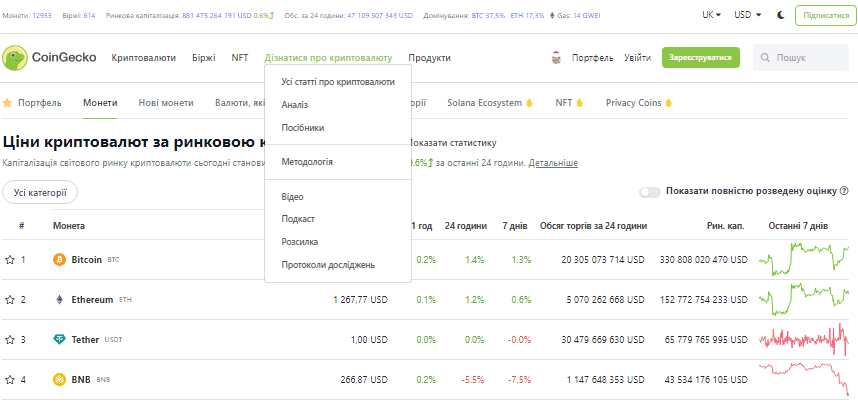Click Показати статистику link

click(x=454, y=143)
